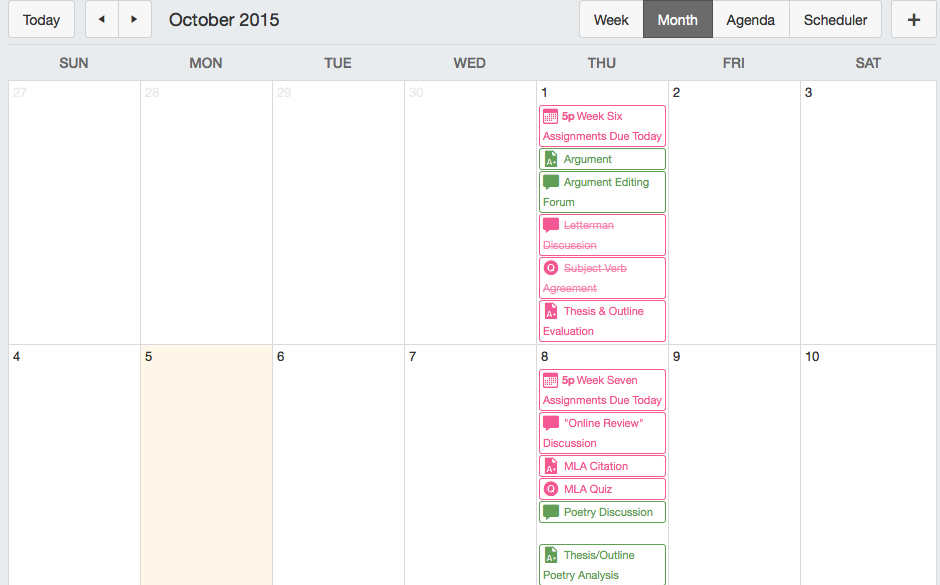Select the Month view tab

677,20
